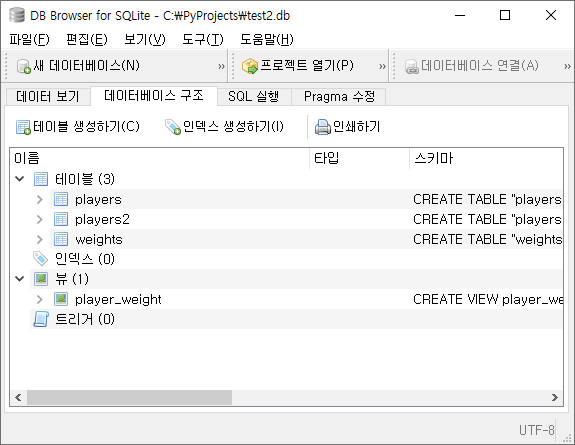Click the CREATE VIEW player_we schema text

click(x=488, y=299)
